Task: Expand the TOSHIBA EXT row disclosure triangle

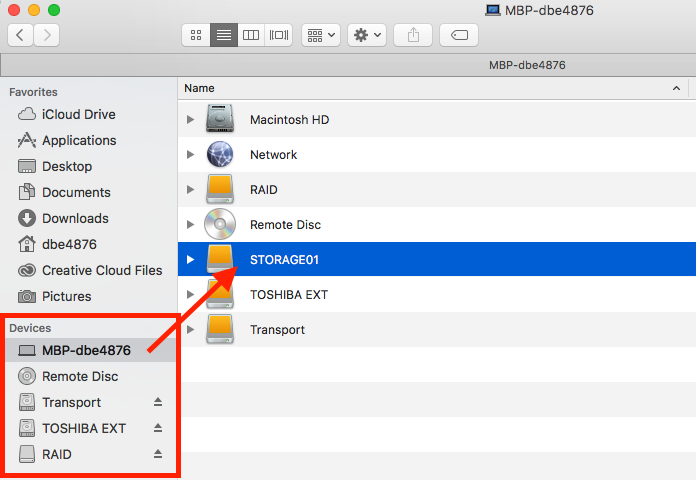Action: coord(190,294)
